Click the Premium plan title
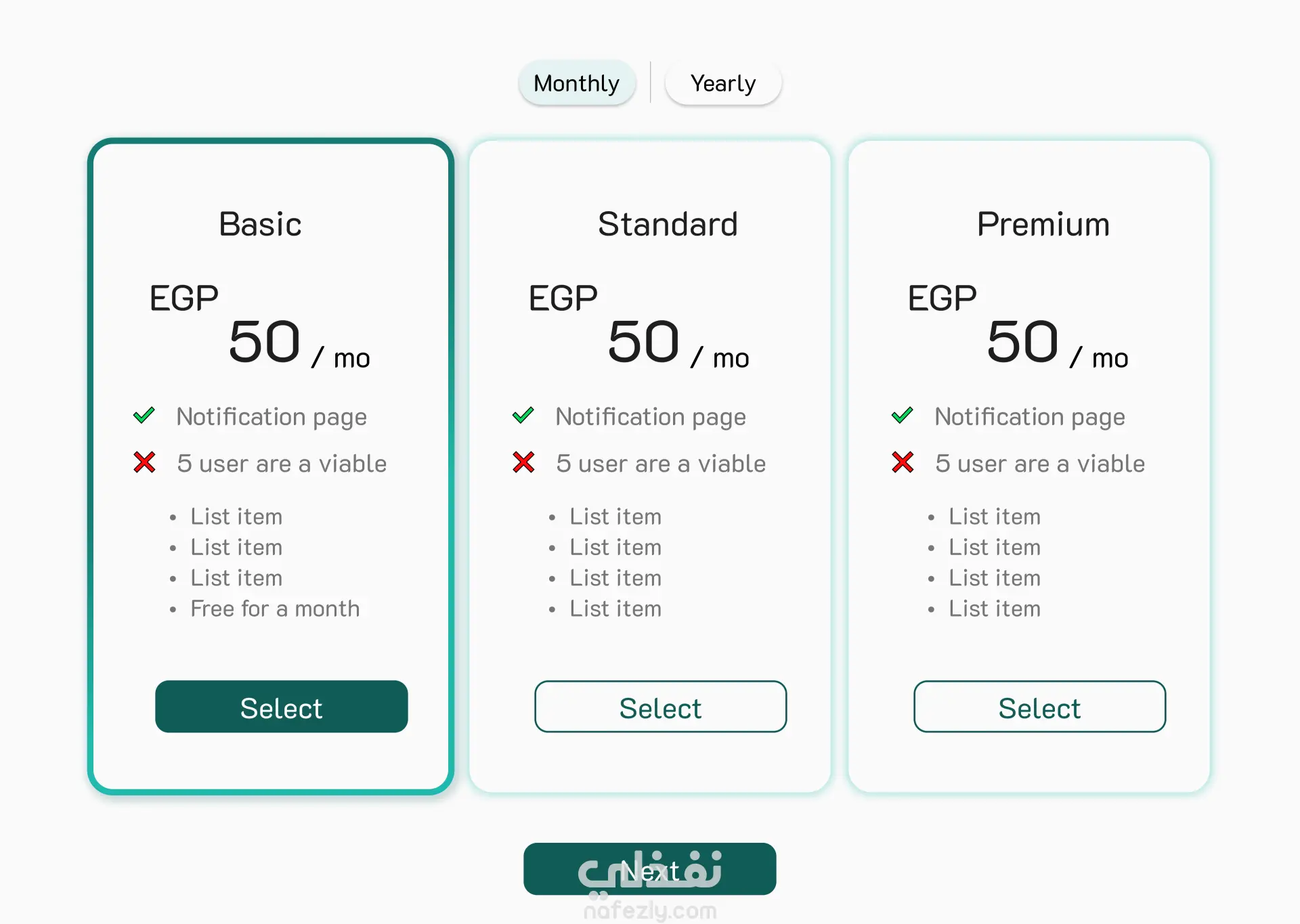 click(1043, 224)
